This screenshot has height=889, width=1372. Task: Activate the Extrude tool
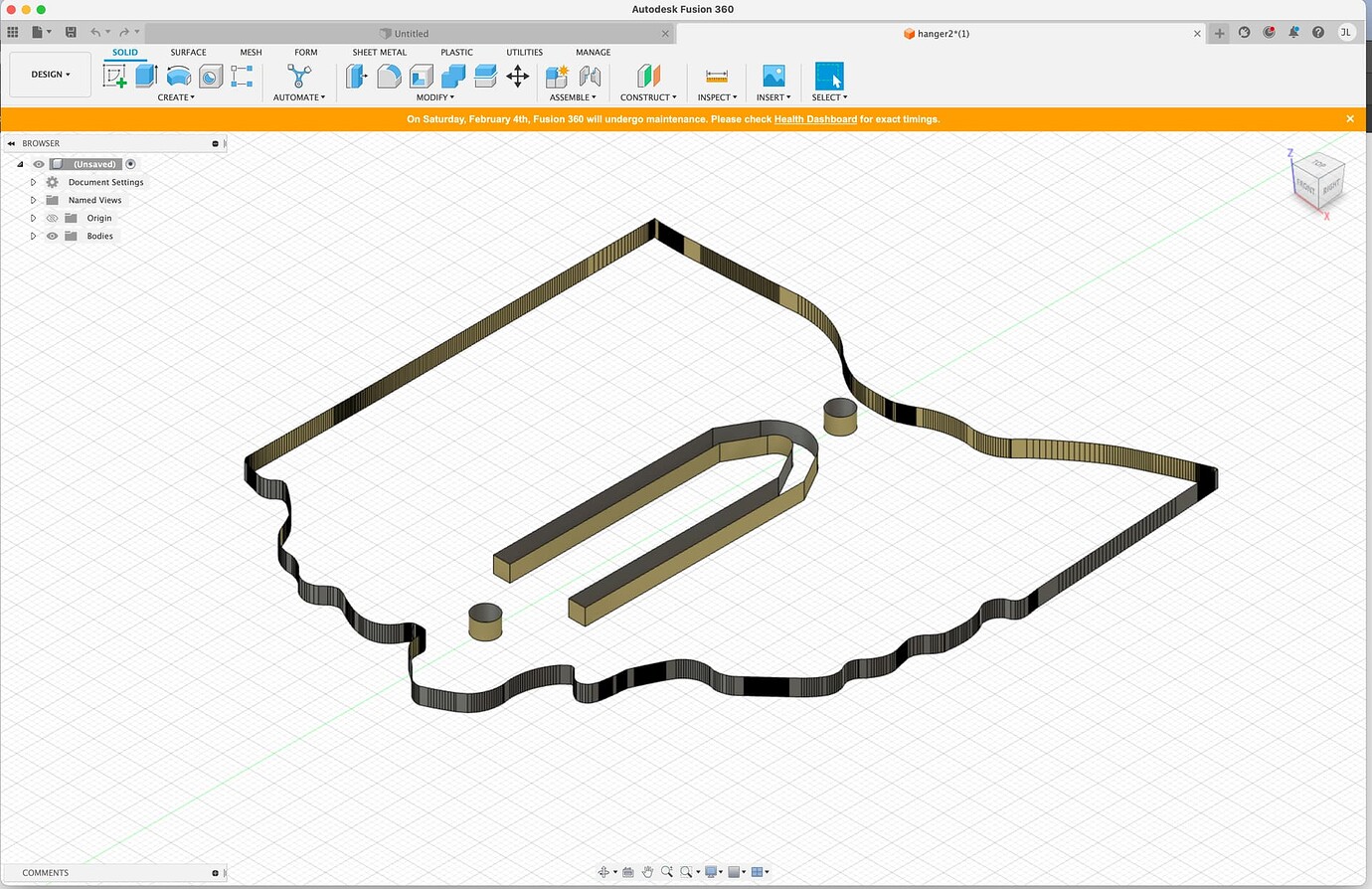pyautogui.click(x=146, y=76)
